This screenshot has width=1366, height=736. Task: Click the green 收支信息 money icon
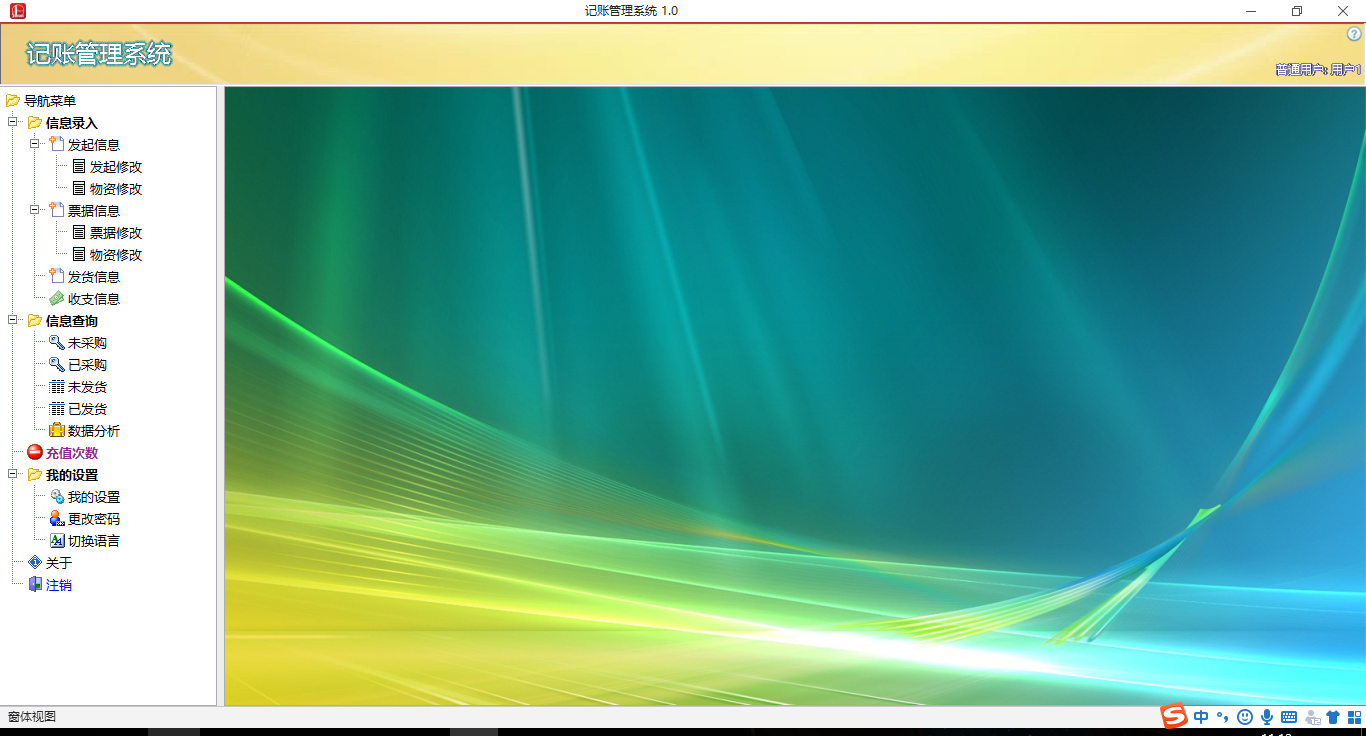(x=57, y=299)
